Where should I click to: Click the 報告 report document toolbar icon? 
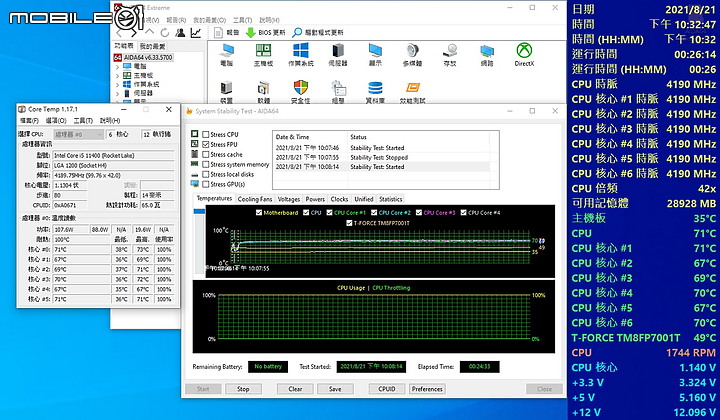tap(219, 33)
